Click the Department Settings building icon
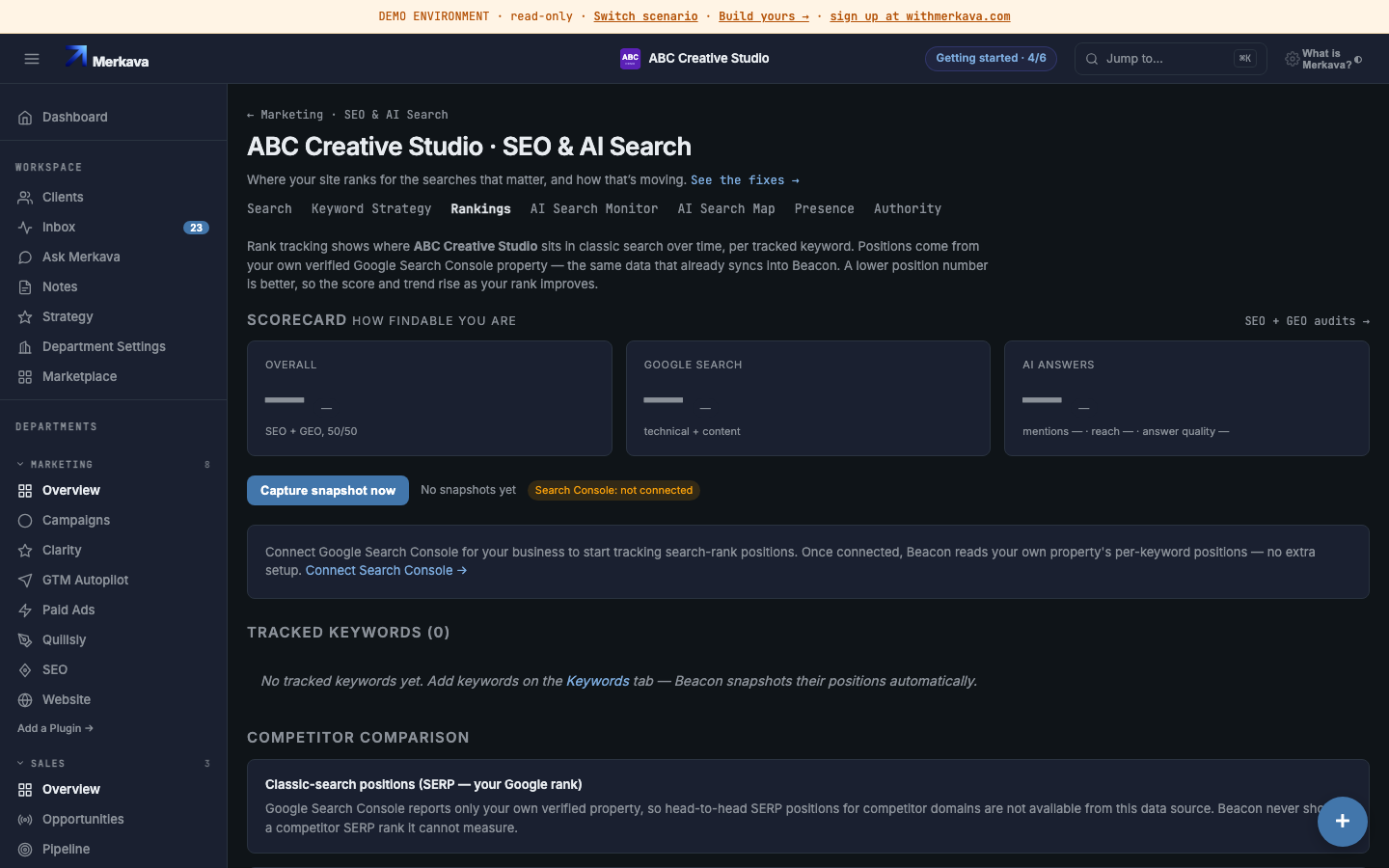1389x868 pixels. pyautogui.click(x=25, y=347)
